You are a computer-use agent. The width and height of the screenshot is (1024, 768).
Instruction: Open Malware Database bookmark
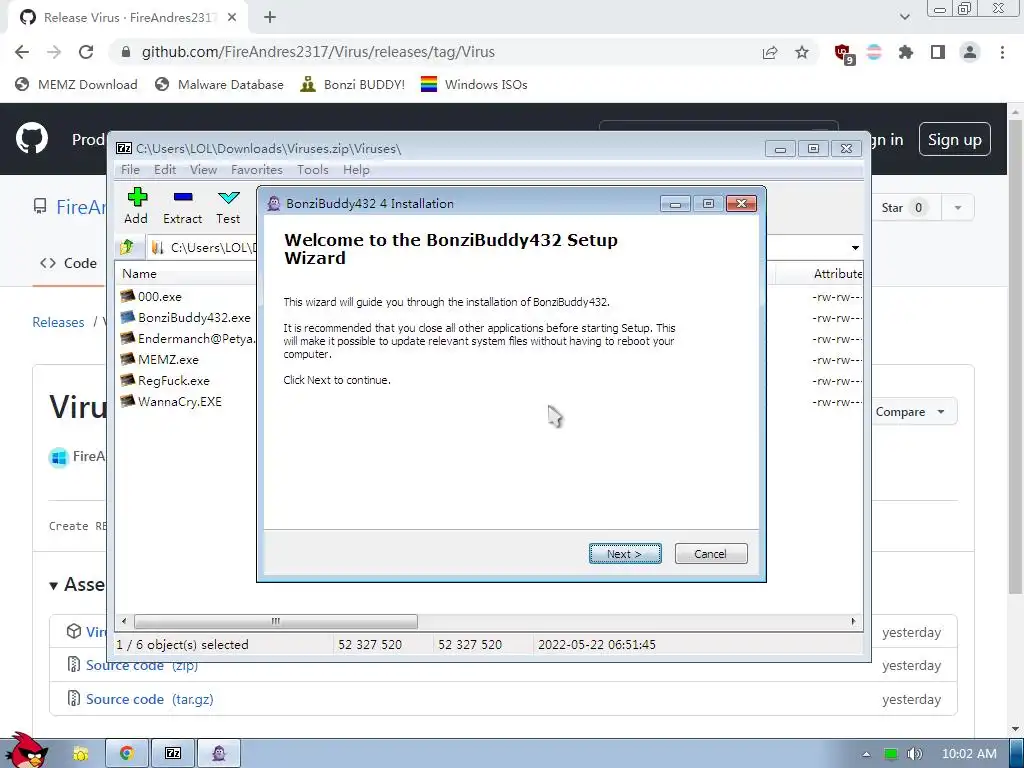[219, 84]
